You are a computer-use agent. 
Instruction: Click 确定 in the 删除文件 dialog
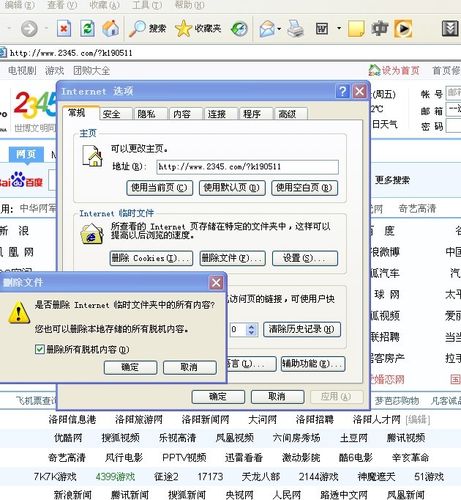click(130, 367)
